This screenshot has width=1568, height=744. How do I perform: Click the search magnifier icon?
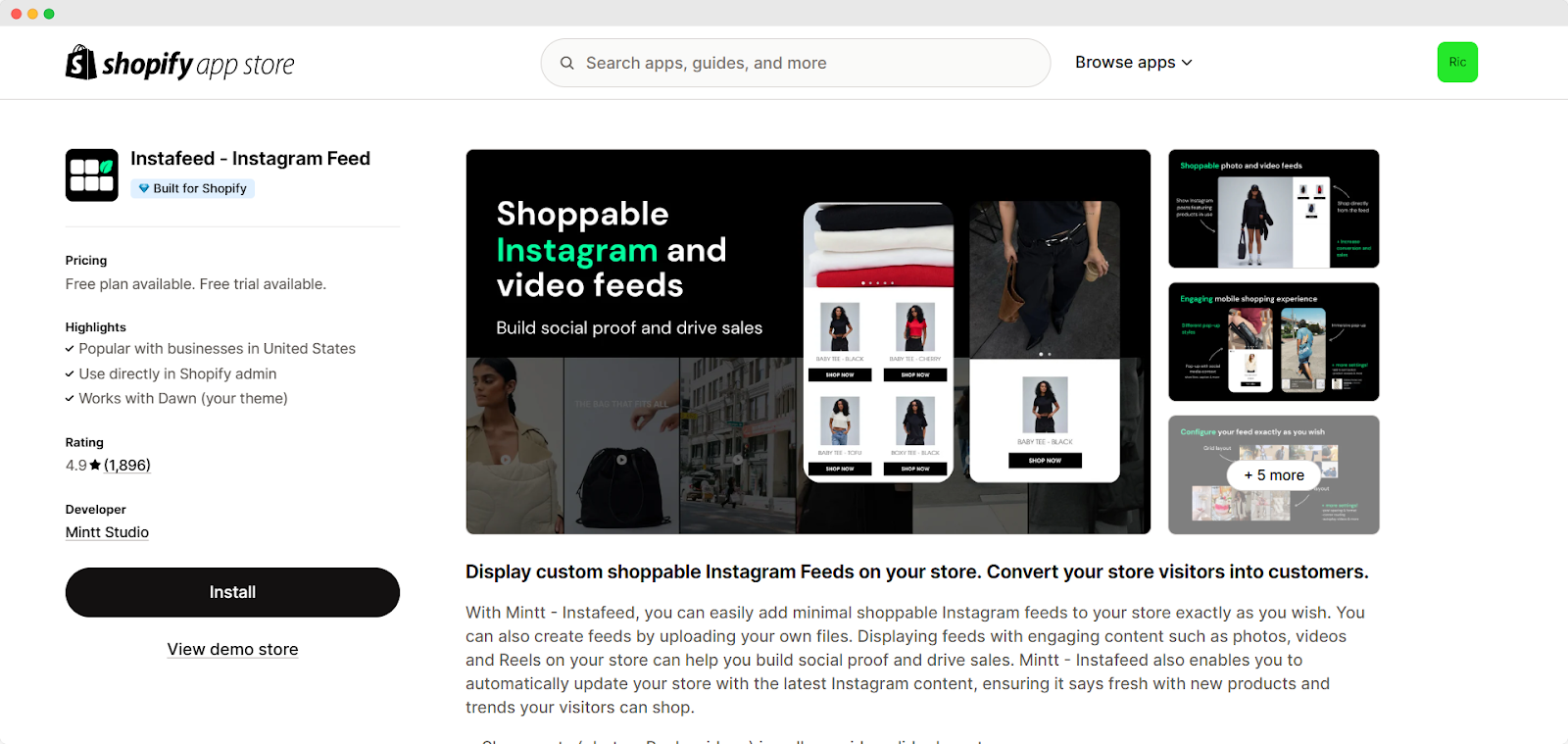566,63
